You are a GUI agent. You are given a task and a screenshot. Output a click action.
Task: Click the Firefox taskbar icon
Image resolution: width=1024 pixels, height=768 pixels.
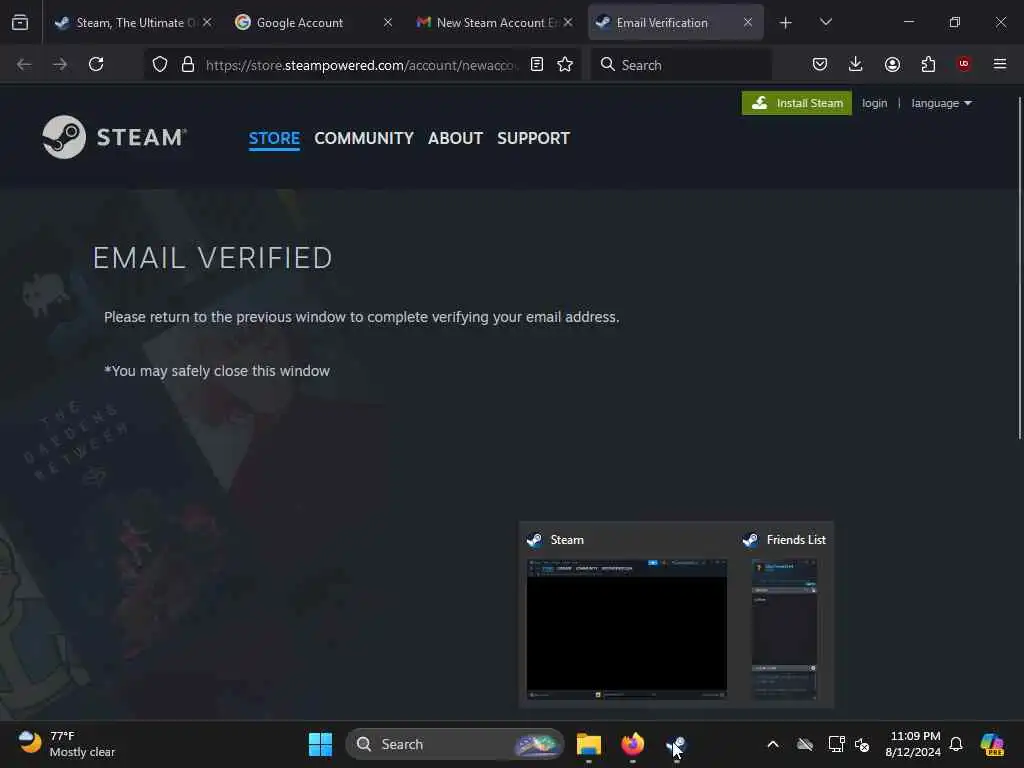pyautogui.click(x=632, y=744)
